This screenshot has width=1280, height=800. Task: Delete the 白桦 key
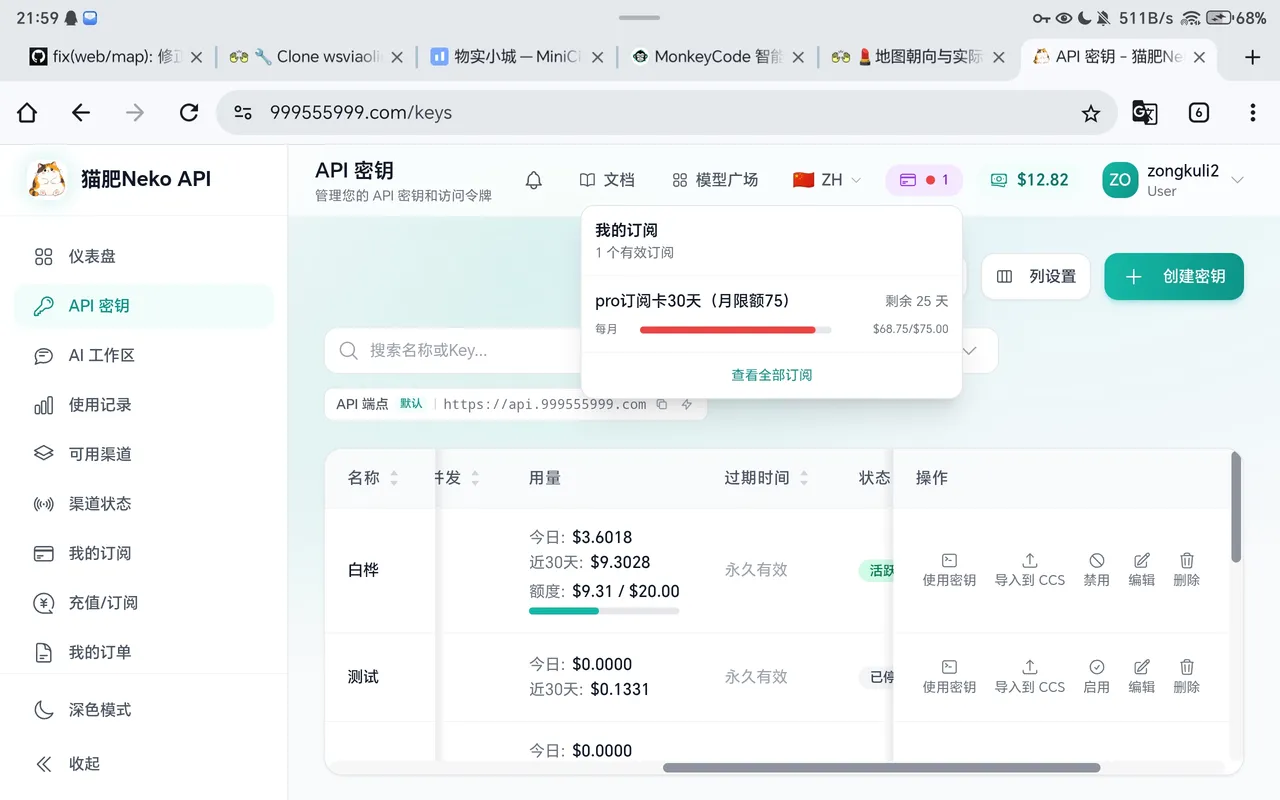pos(1187,570)
